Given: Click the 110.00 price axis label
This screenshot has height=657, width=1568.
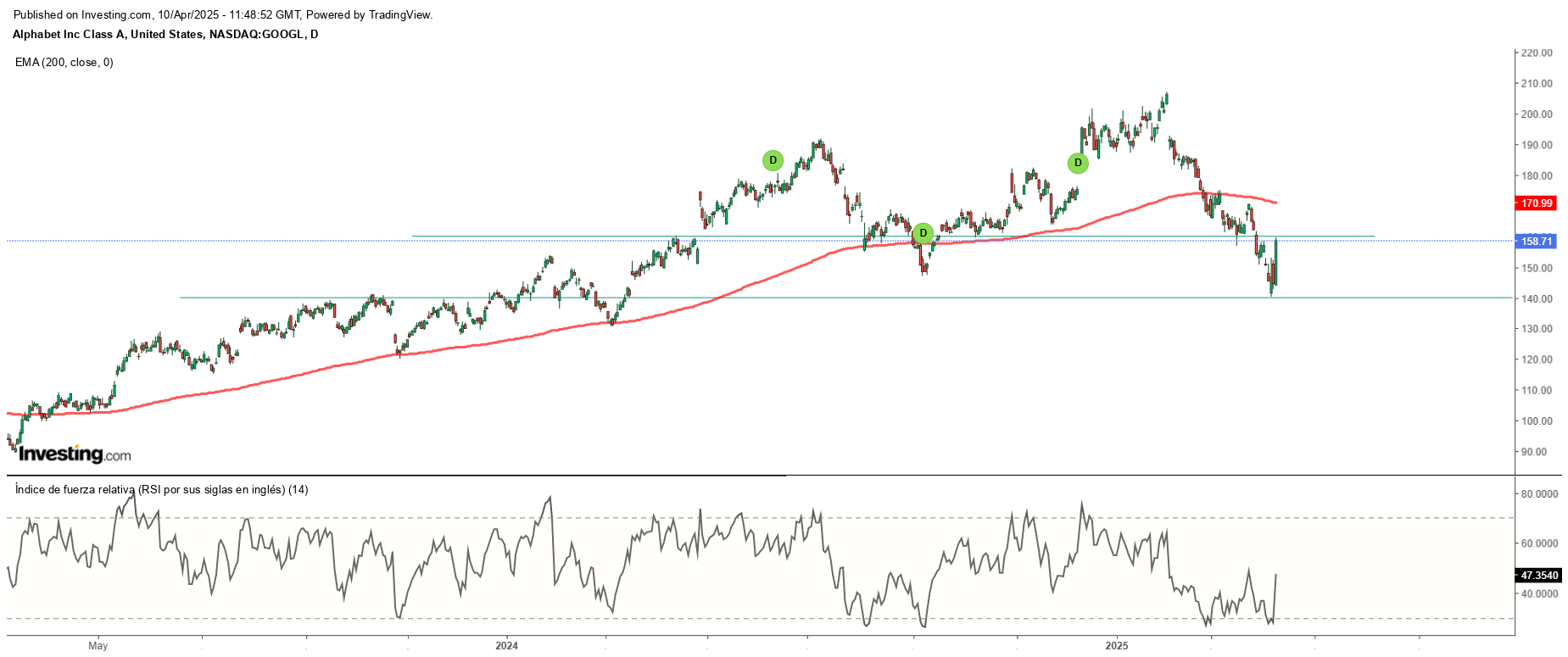Looking at the screenshot, I should click(1537, 391).
